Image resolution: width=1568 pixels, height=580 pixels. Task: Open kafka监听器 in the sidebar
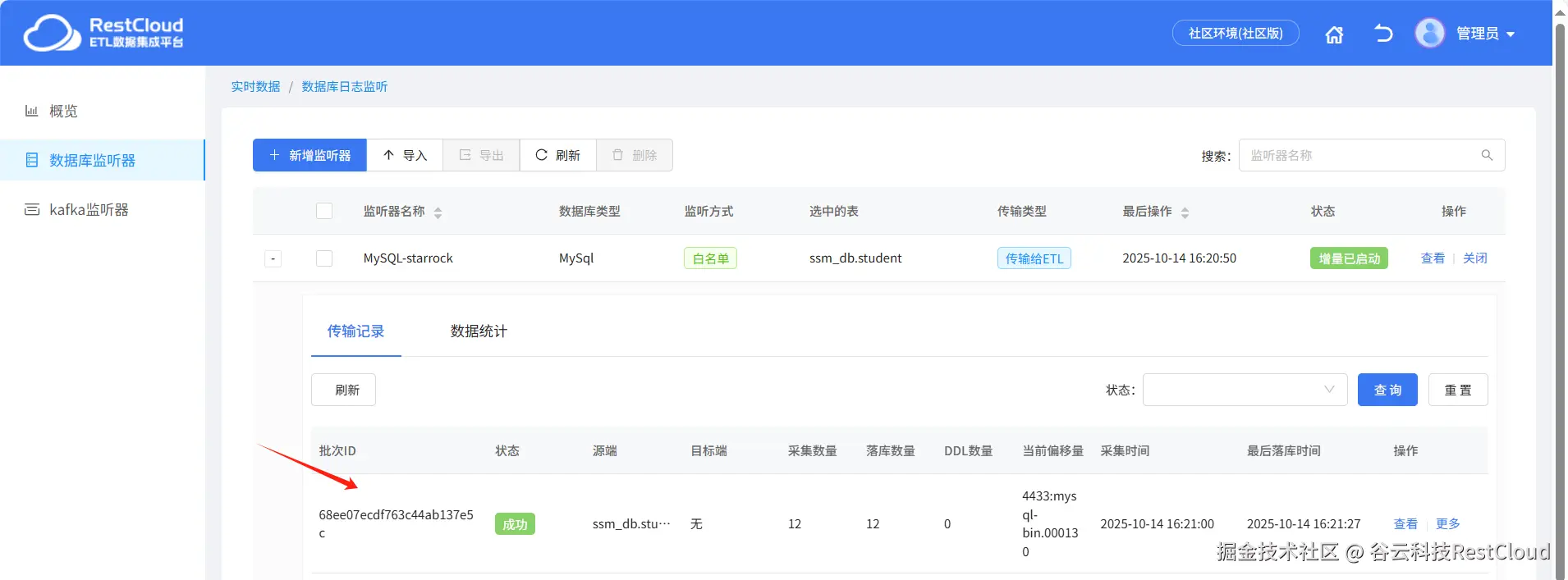[x=89, y=210]
